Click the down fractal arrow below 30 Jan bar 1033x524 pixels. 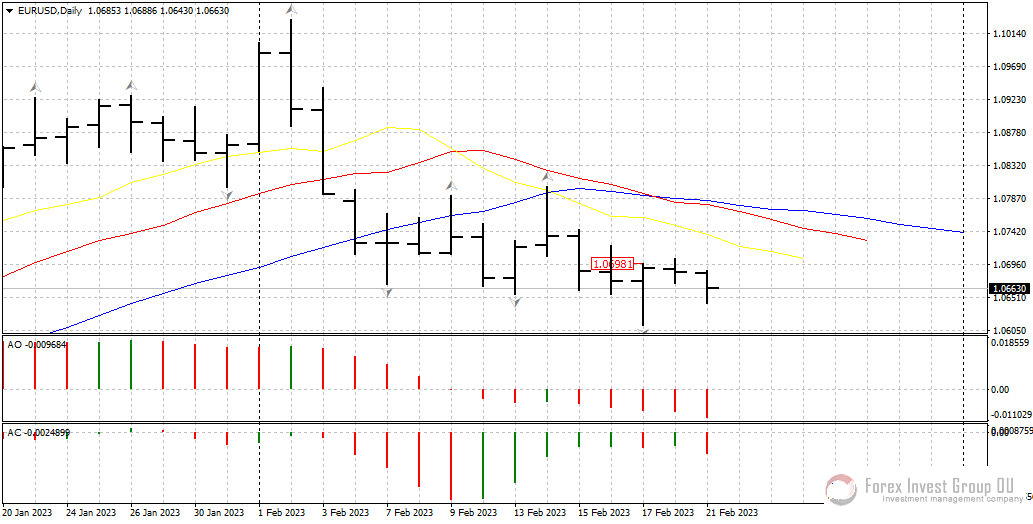point(227,196)
